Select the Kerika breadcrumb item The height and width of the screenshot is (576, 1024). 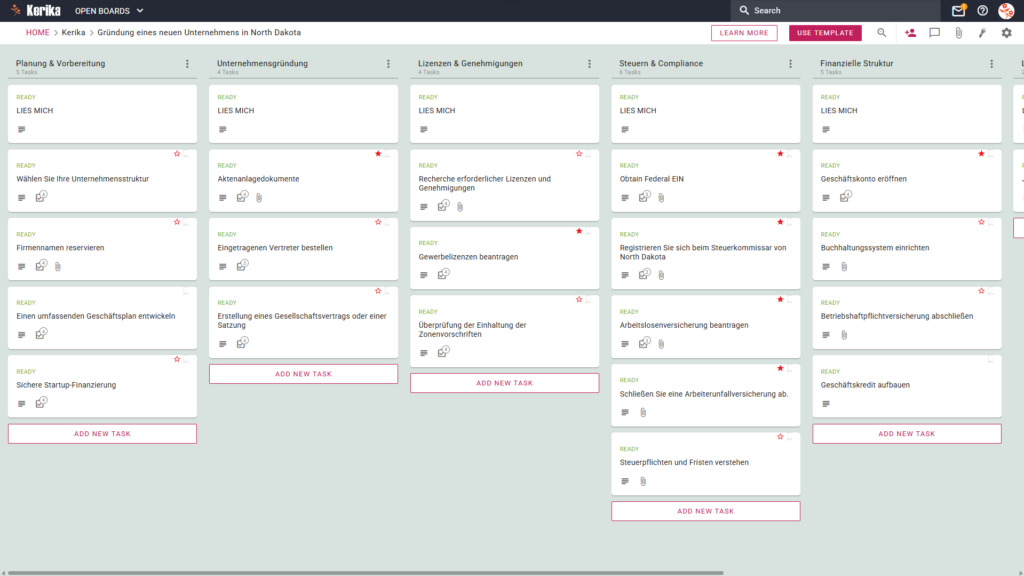[x=73, y=33]
